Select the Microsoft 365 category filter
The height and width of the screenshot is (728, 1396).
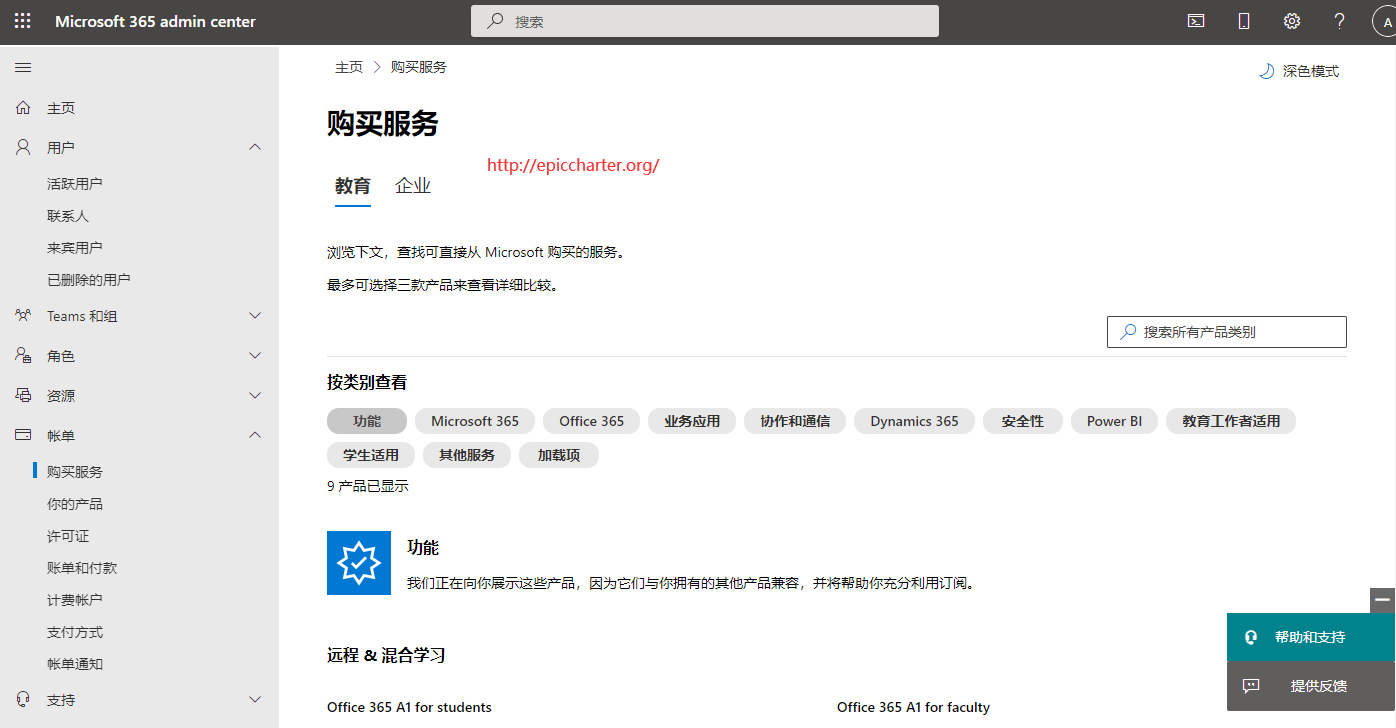(475, 421)
